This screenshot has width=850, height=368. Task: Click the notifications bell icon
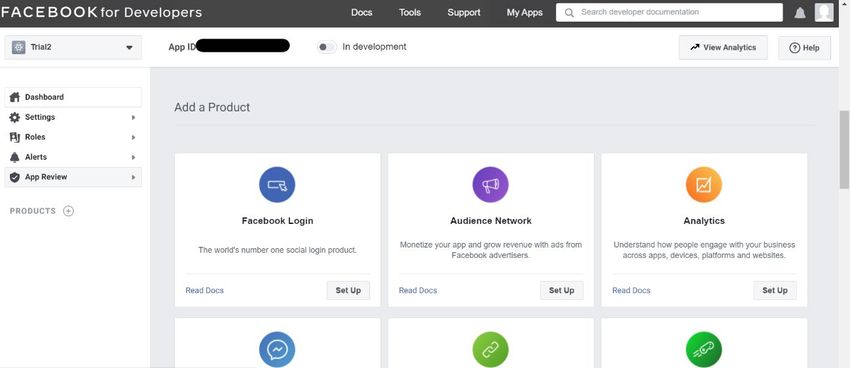pyautogui.click(x=800, y=13)
